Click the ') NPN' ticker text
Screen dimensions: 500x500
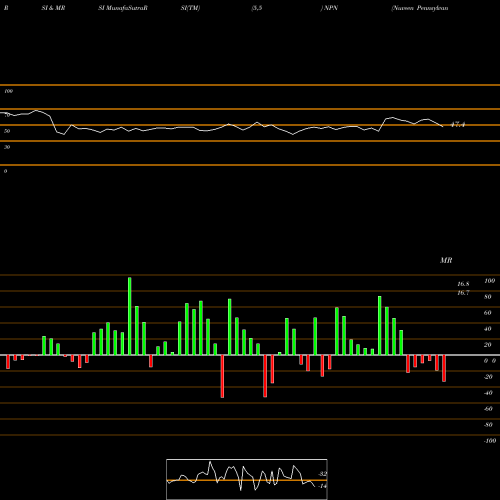pos(329,8)
